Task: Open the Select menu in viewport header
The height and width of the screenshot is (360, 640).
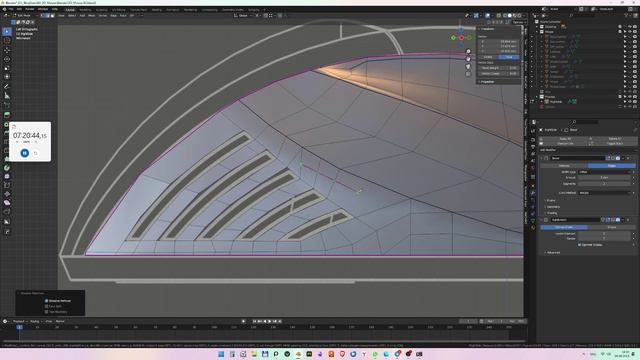Action: click(x=72, y=16)
